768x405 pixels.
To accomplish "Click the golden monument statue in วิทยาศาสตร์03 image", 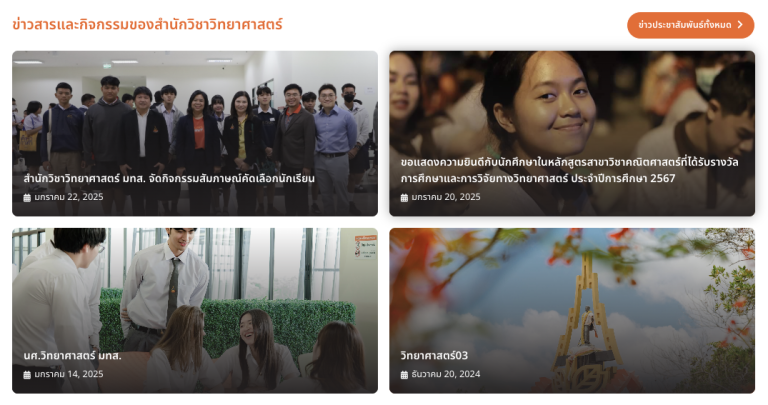I will [x=588, y=326].
